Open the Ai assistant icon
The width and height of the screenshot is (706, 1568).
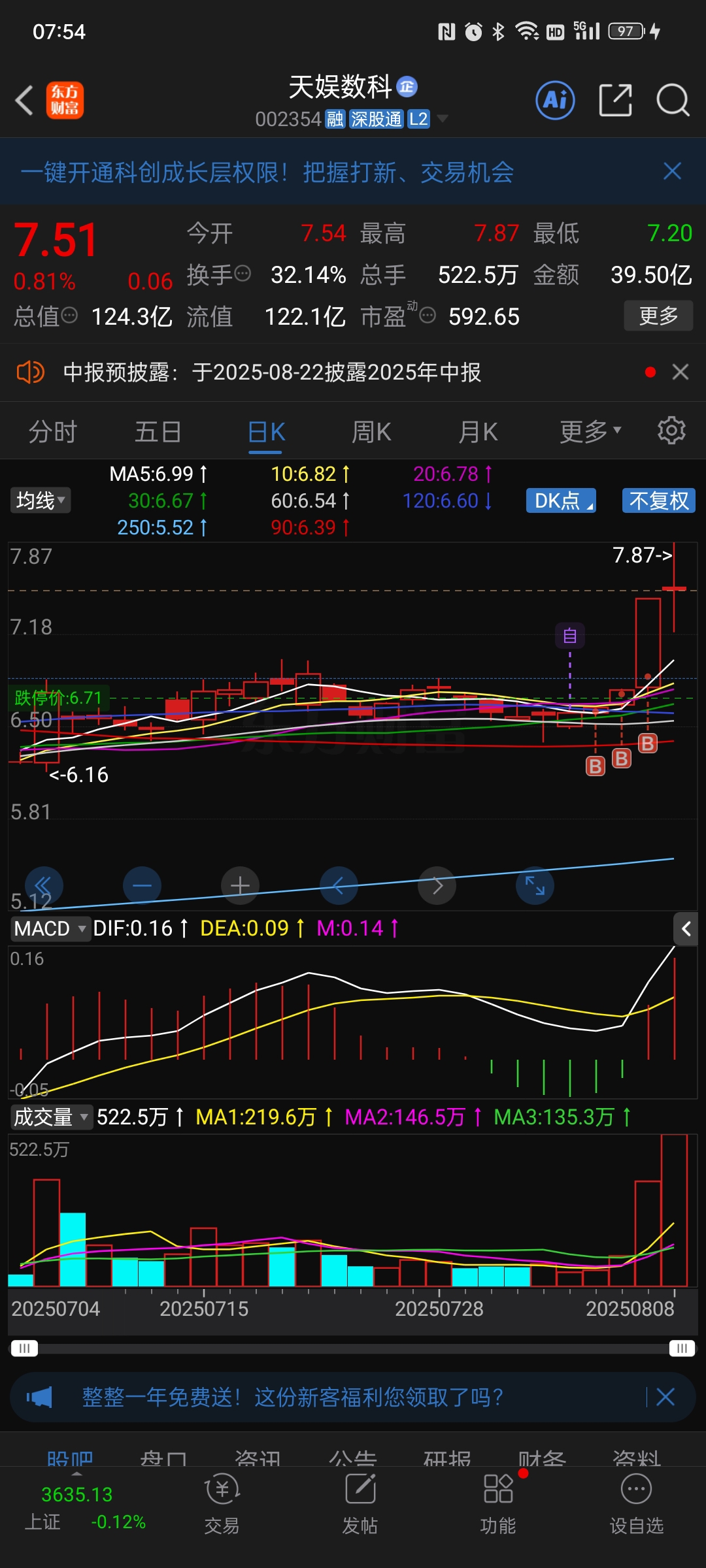point(555,100)
